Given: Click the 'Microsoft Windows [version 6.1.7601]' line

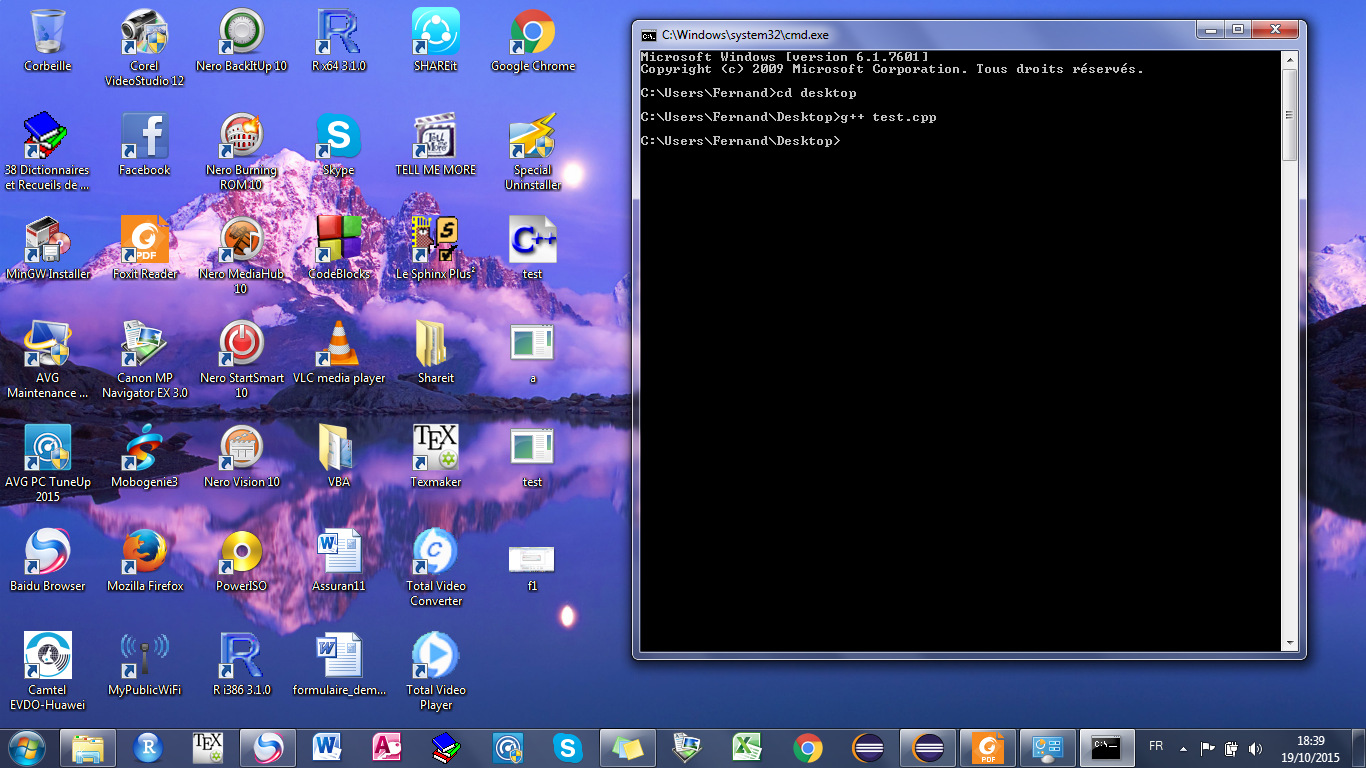Looking at the screenshot, I should pos(784,57).
